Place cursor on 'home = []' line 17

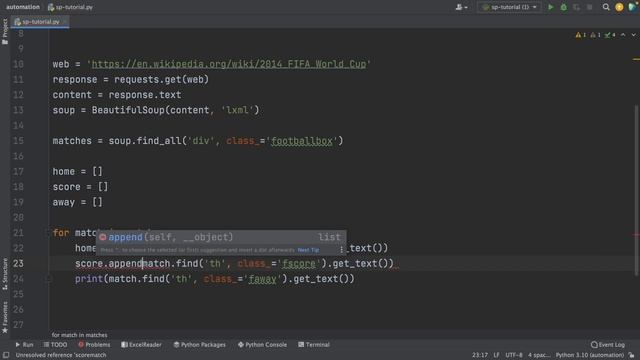pos(78,171)
